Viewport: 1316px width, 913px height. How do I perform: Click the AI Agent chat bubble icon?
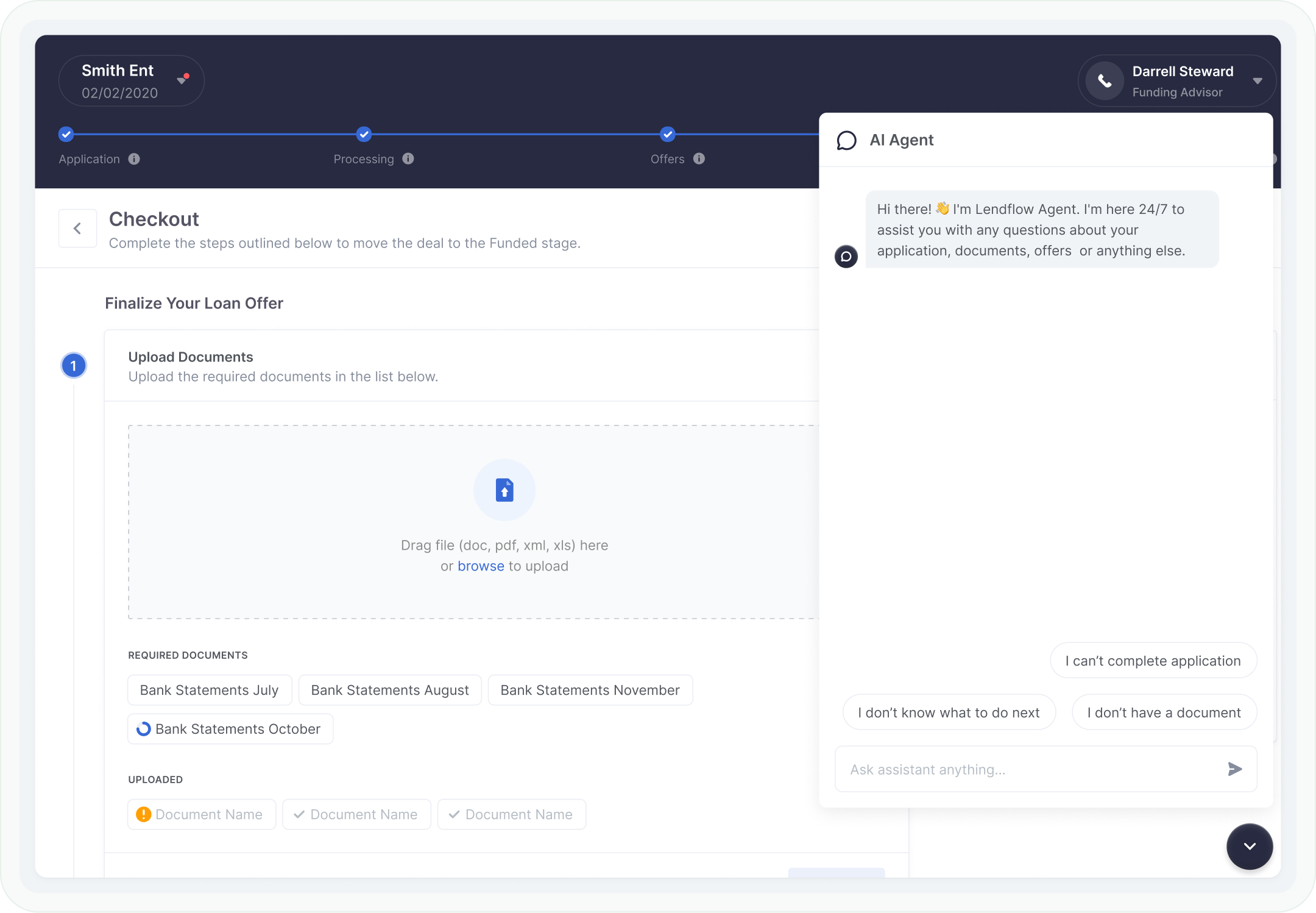pyautogui.click(x=846, y=140)
